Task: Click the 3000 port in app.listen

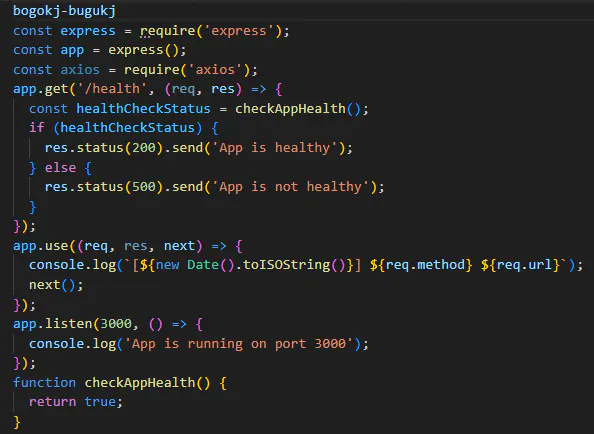Action: 116,324
